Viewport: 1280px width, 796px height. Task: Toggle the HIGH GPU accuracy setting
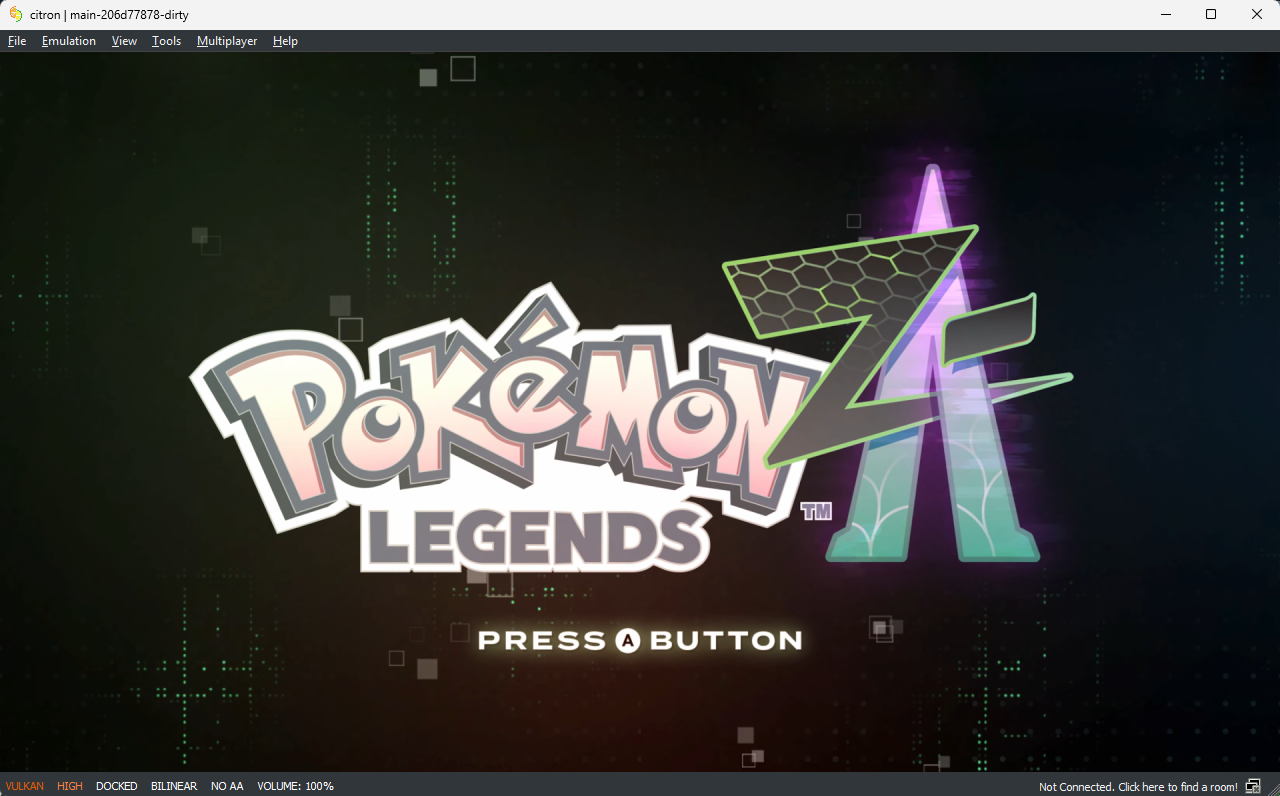point(70,786)
